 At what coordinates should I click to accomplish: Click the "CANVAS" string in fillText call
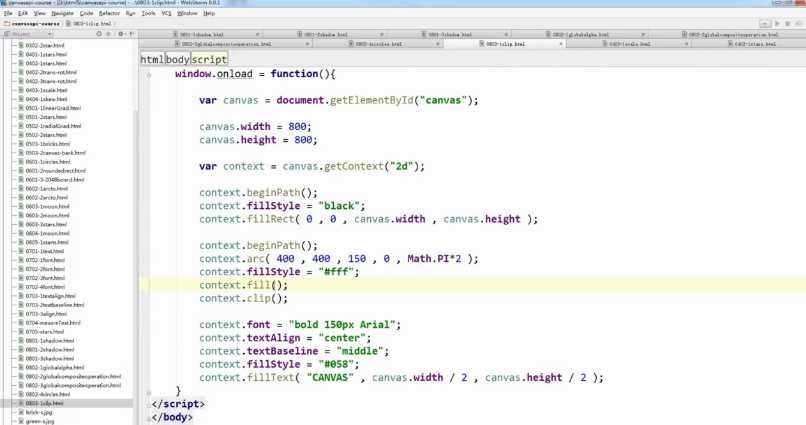tap(330, 378)
